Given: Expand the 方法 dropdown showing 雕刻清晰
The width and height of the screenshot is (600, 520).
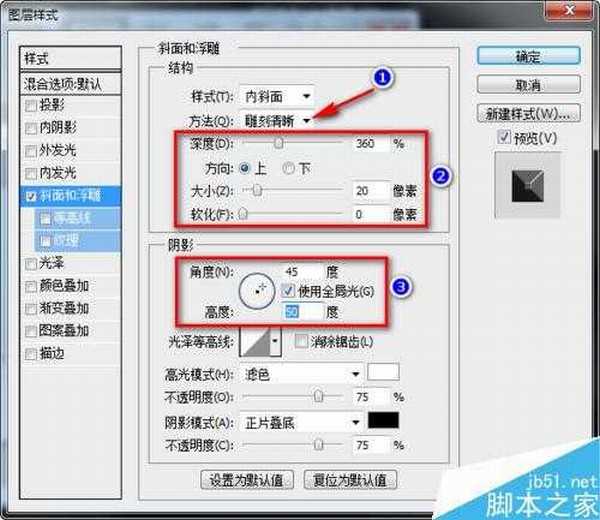Looking at the screenshot, I should [278, 120].
